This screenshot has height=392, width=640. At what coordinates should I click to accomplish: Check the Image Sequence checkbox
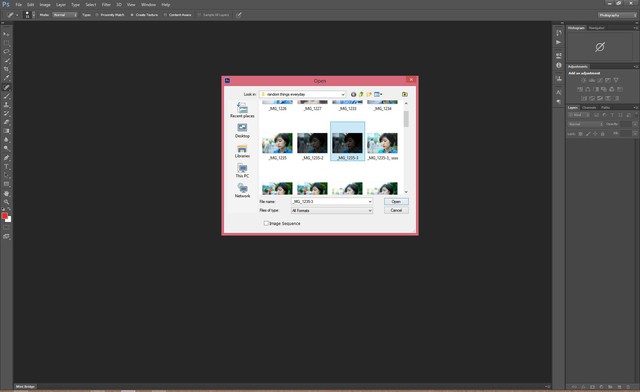click(x=266, y=223)
